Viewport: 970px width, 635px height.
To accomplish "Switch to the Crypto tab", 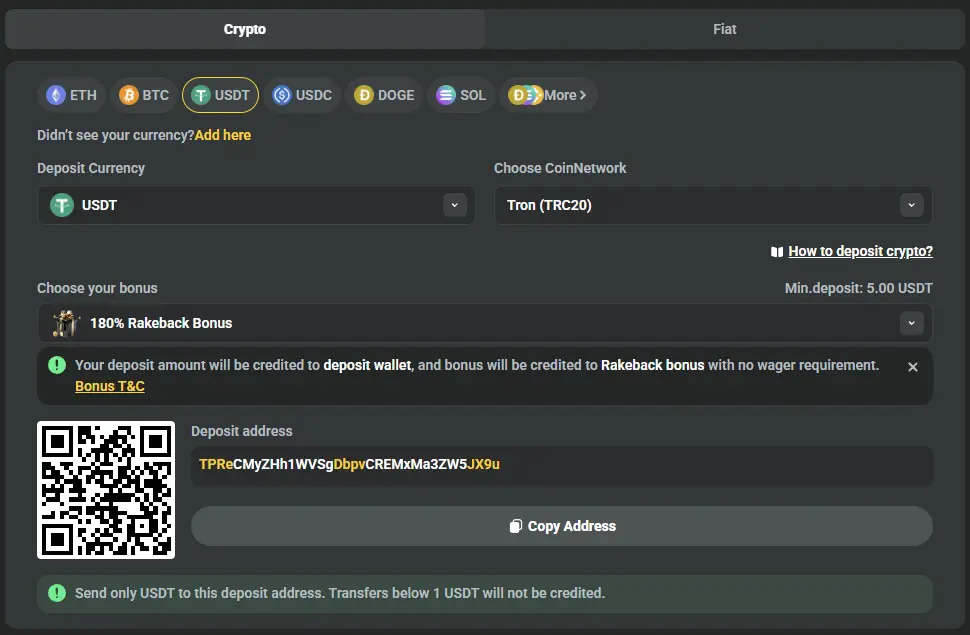I will point(244,29).
